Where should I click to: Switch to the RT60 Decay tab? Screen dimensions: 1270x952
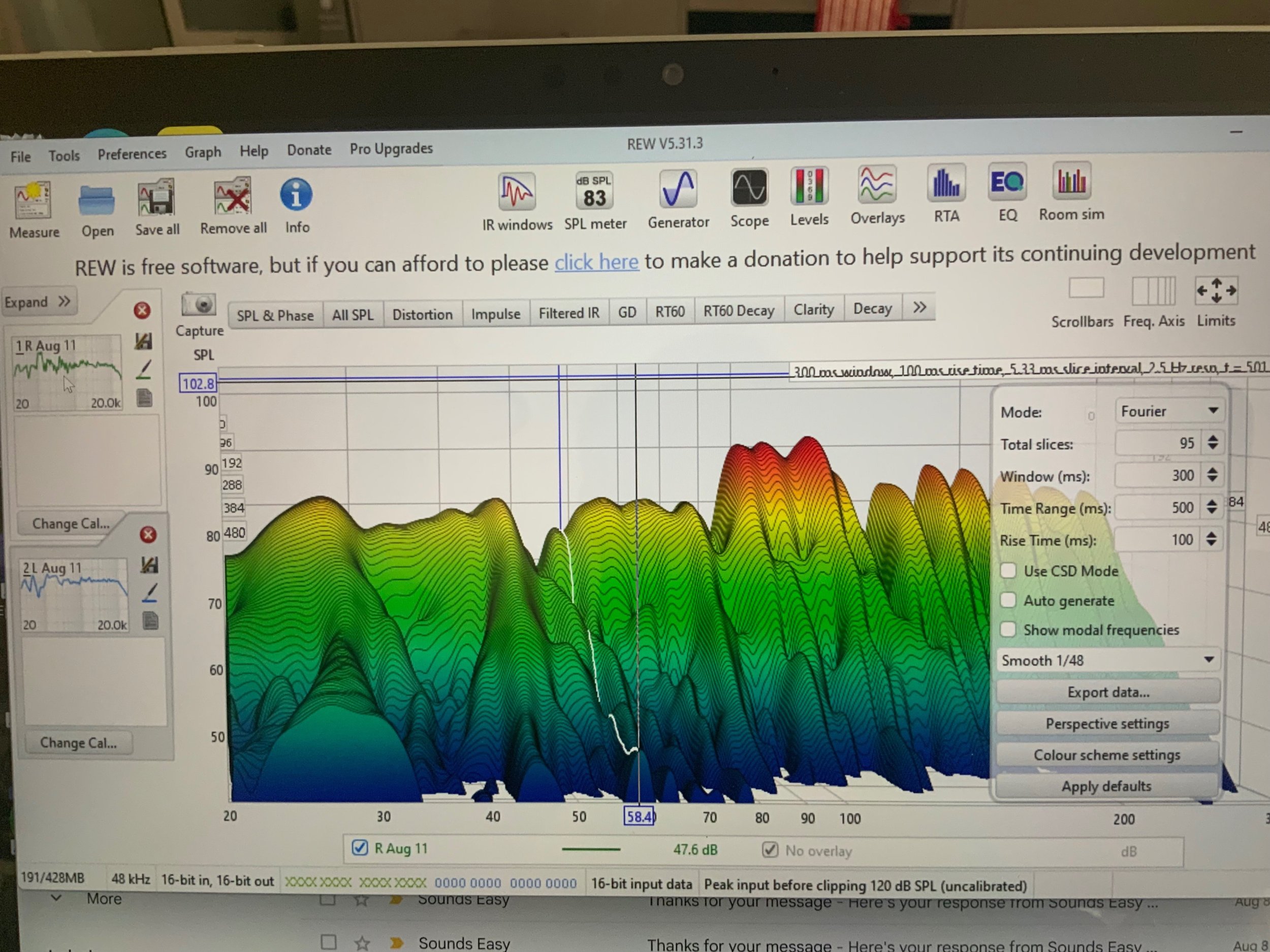(x=738, y=311)
